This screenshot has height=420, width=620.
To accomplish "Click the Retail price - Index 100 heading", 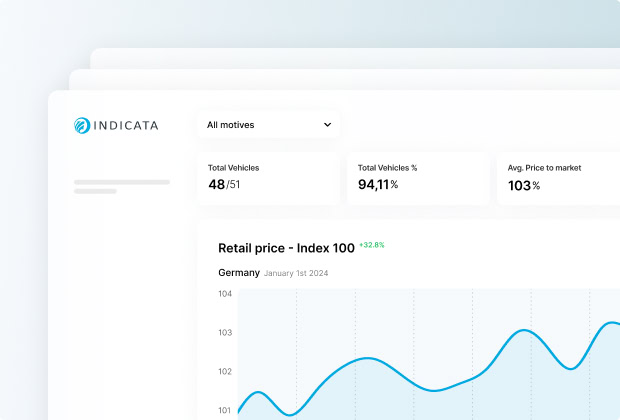I will pyautogui.click(x=286, y=247).
